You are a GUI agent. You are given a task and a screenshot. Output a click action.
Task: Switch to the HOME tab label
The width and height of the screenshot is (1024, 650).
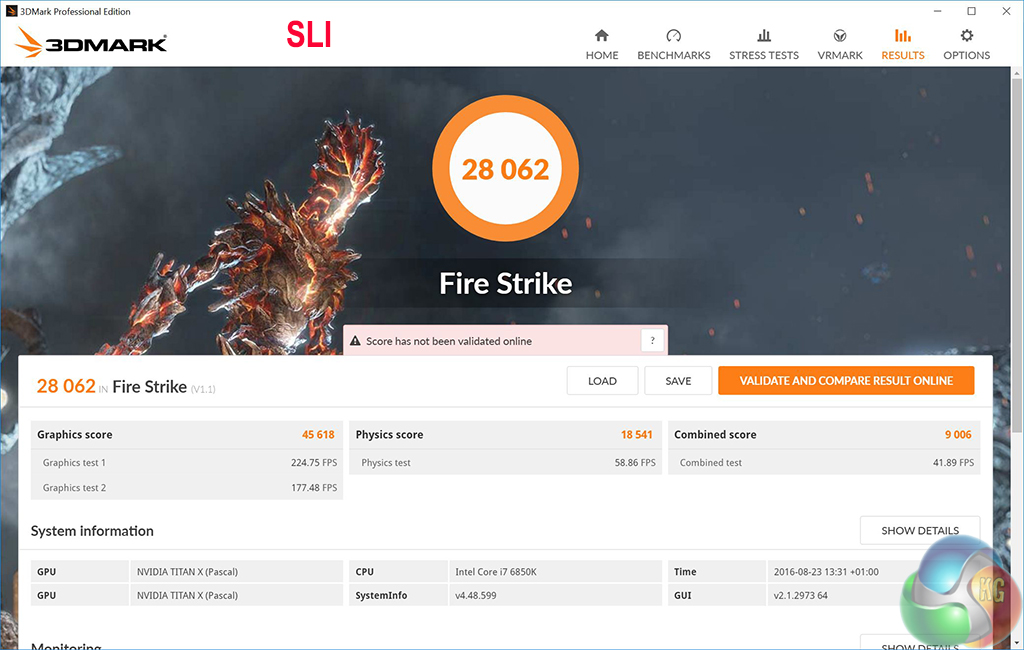click(x=601, y=56)
